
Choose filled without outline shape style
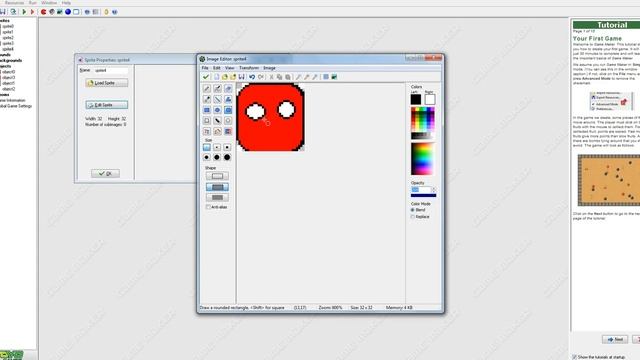coord(217,198)
